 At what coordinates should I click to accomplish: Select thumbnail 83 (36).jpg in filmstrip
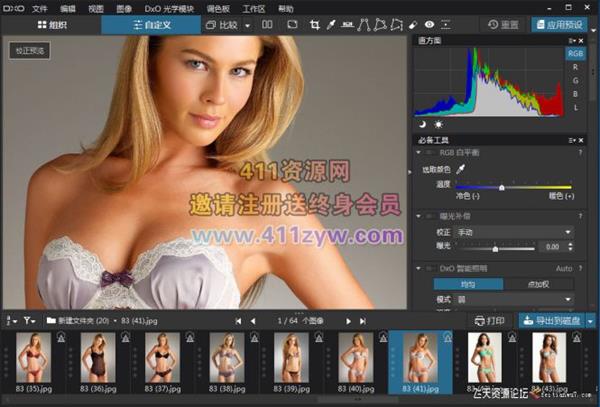pos(98,358)
